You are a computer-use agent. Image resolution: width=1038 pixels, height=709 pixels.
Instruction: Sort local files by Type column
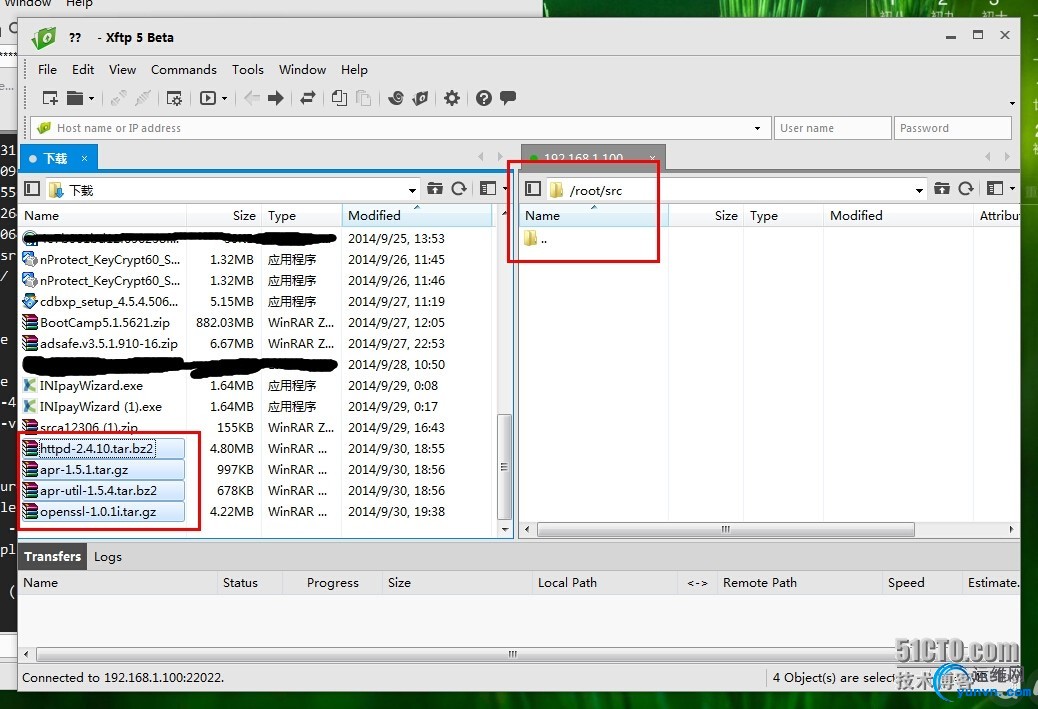click(301, 216)
